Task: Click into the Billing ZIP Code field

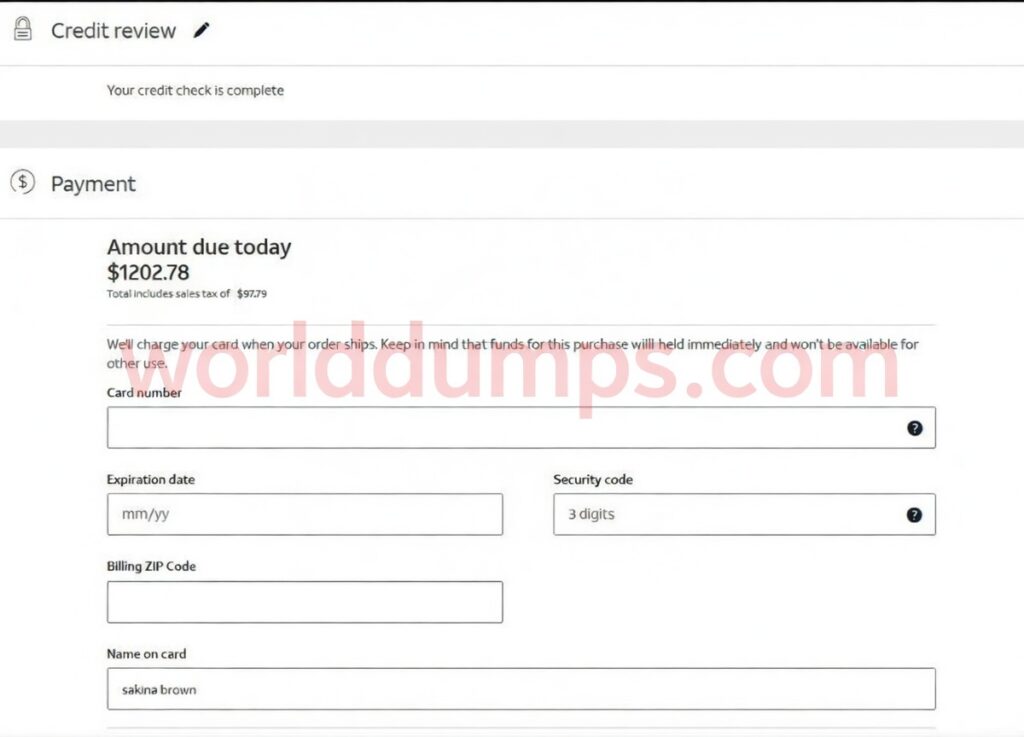Action: pyautogui.click(x=304, y=602)
